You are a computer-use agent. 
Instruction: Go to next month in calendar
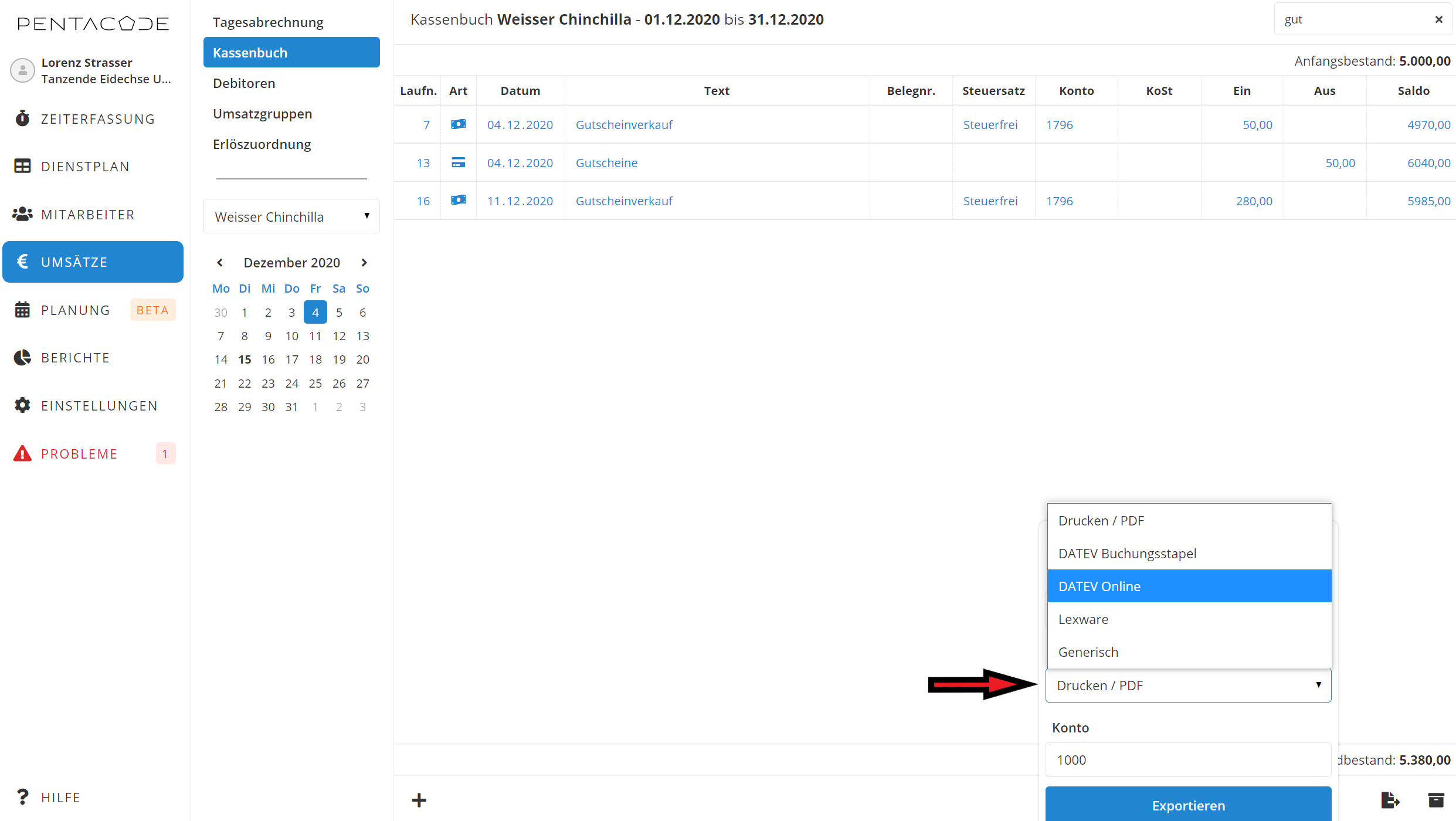click(364, 263)
